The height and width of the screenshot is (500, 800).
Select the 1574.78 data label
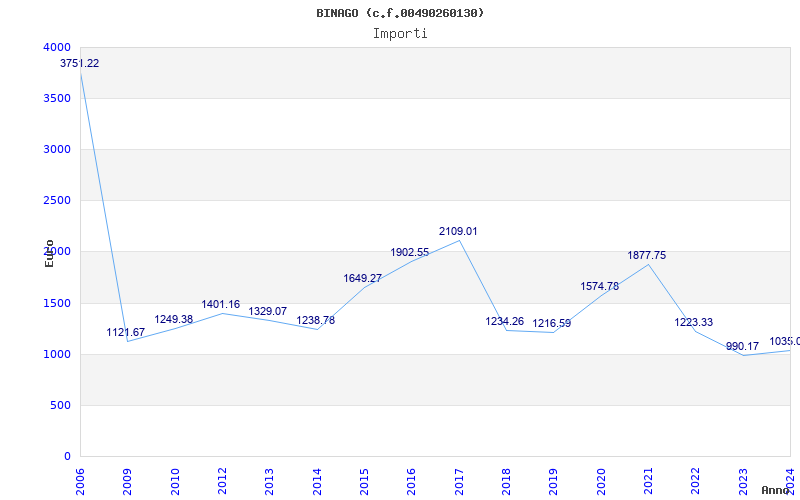599,287
